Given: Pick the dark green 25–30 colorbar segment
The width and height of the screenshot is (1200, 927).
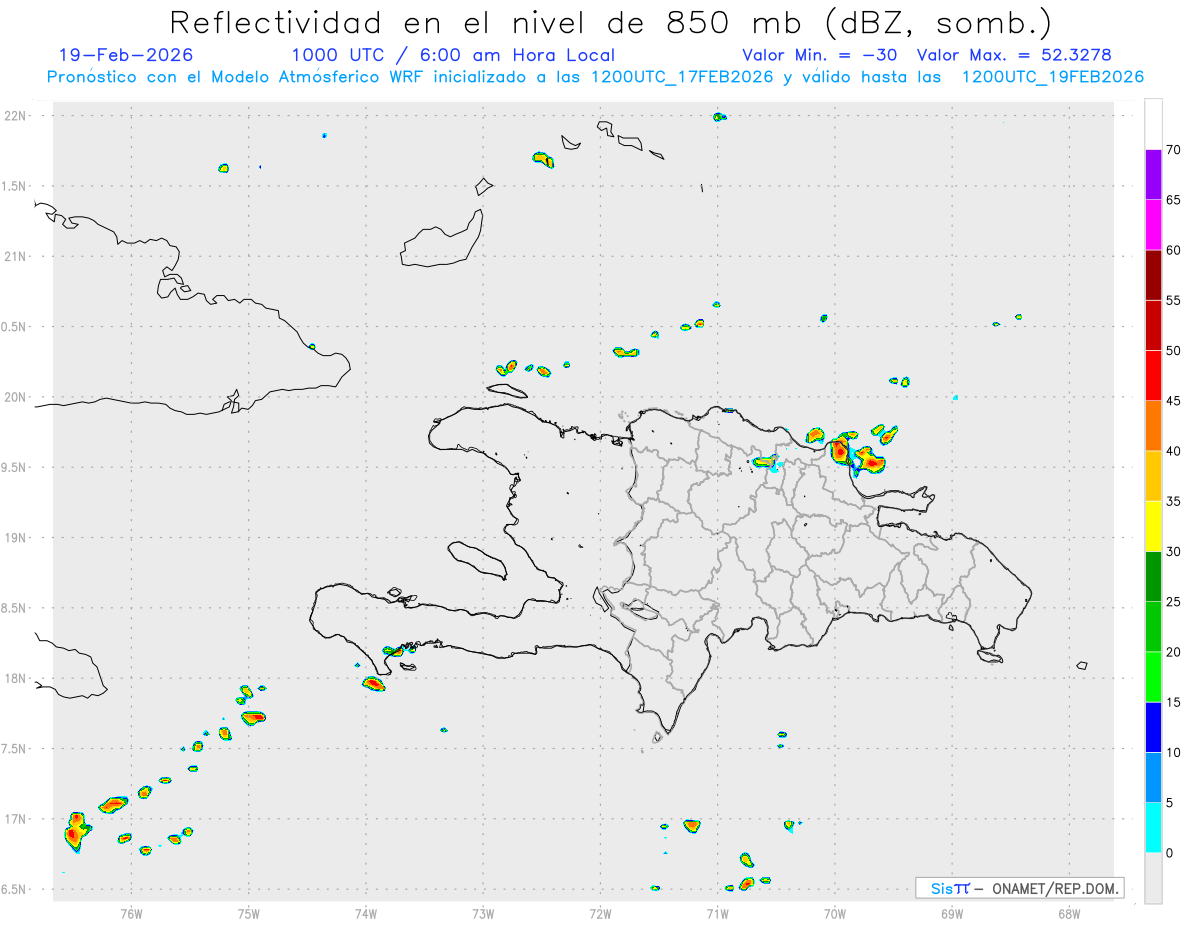Looking at the screenshot, I should click(1153, 577).
